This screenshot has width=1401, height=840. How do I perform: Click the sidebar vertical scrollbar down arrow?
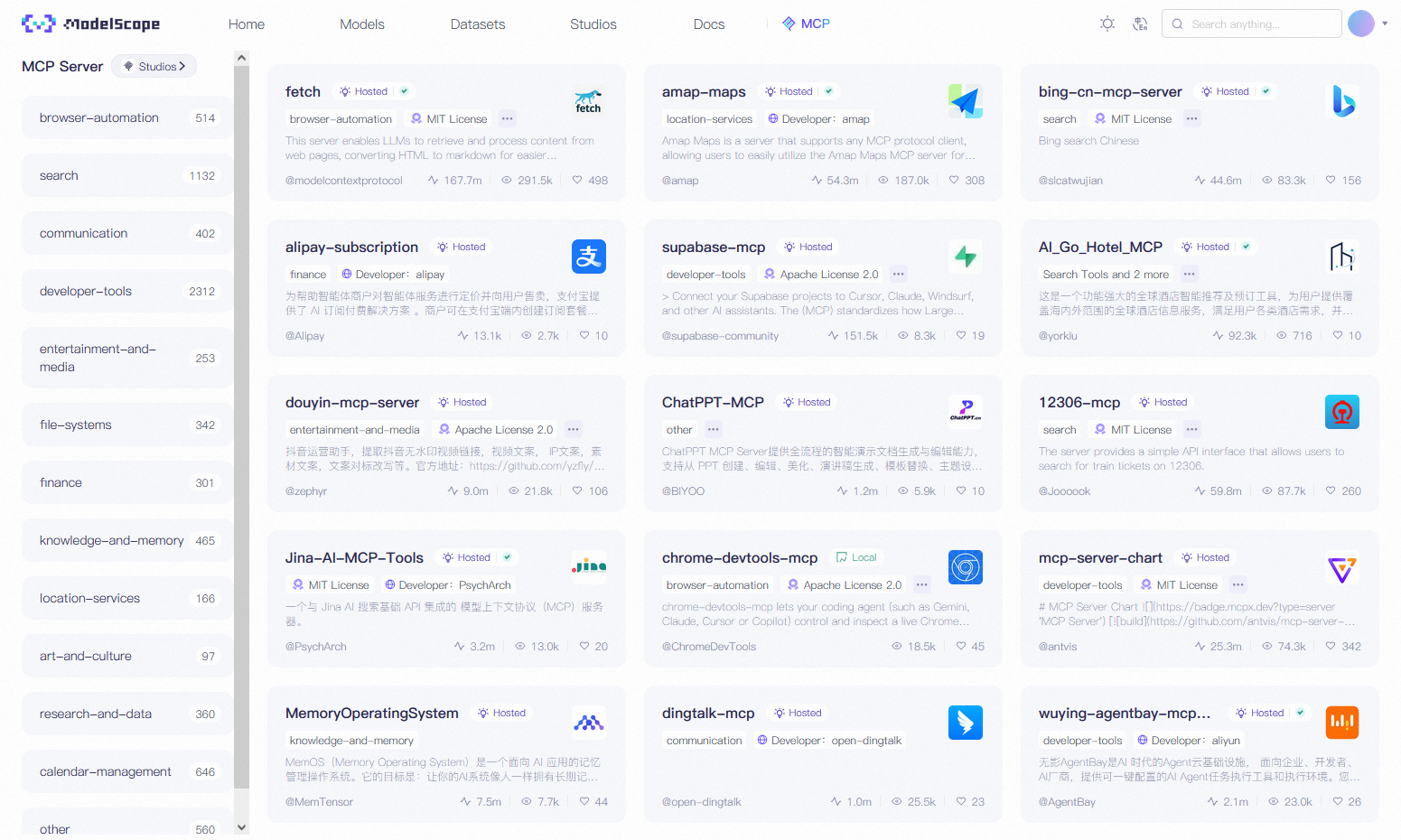[241, 826]
